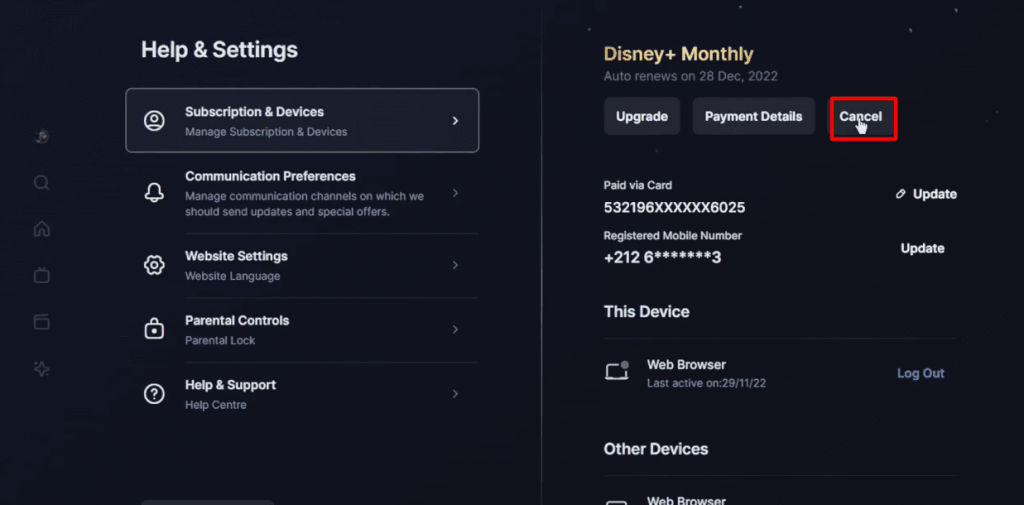Image resolution: width=1024 pixels, height=505 pixels.
Task: Update the registered mobile number
Action: pos(922,248)
